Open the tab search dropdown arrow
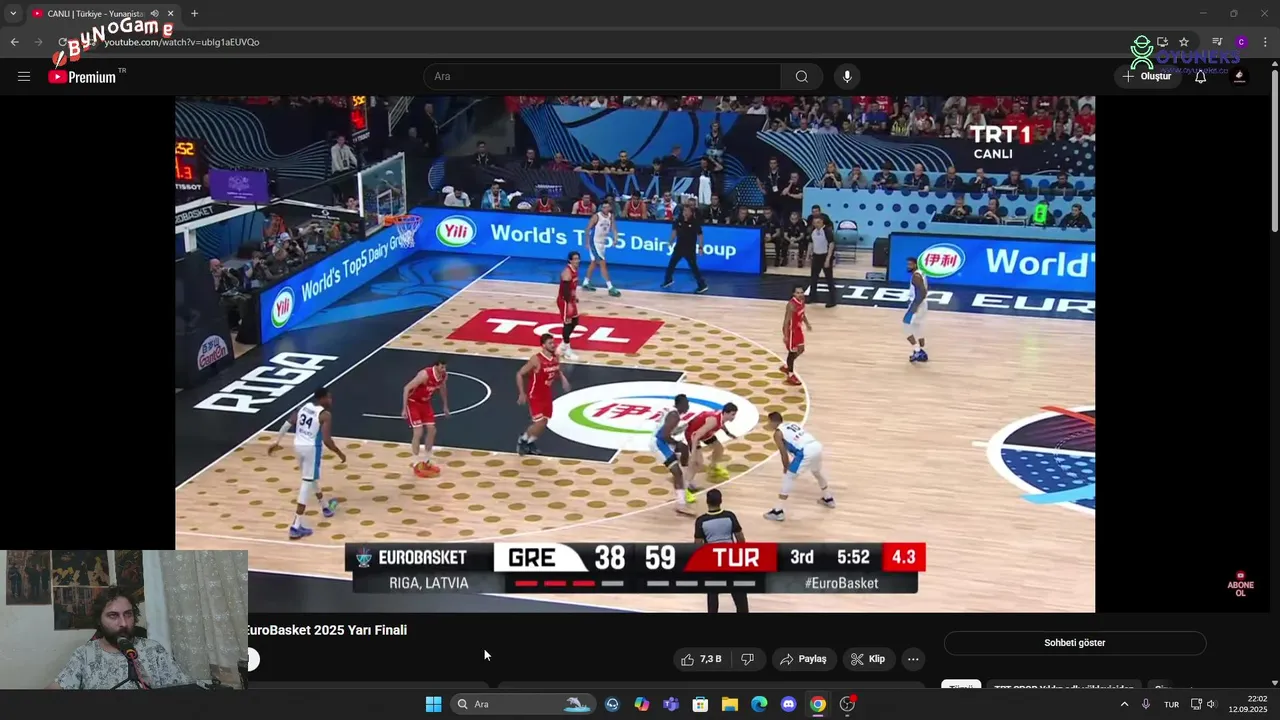The height and width of the screenshot is (720, 1280). pos(13,14)
